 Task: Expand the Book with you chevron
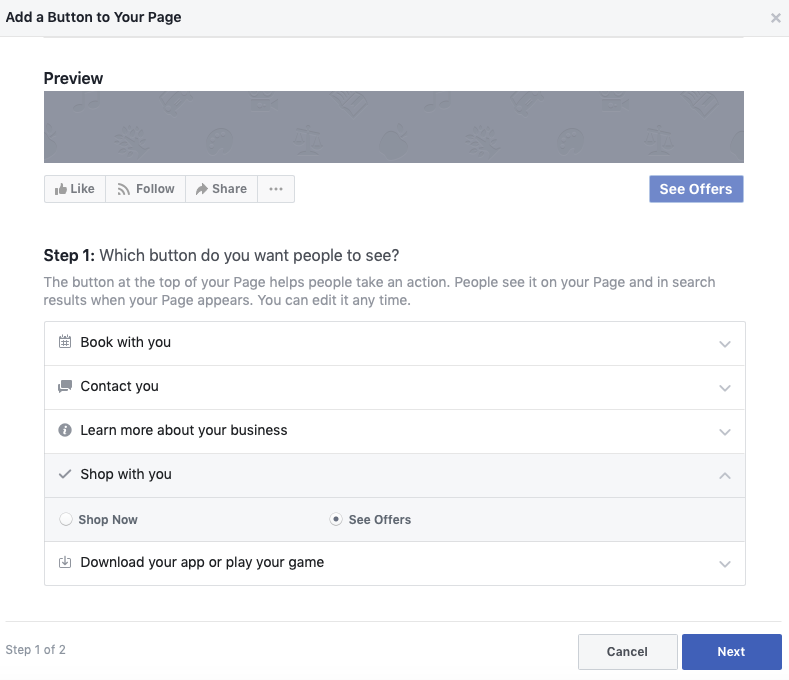[x=725, y=343]
